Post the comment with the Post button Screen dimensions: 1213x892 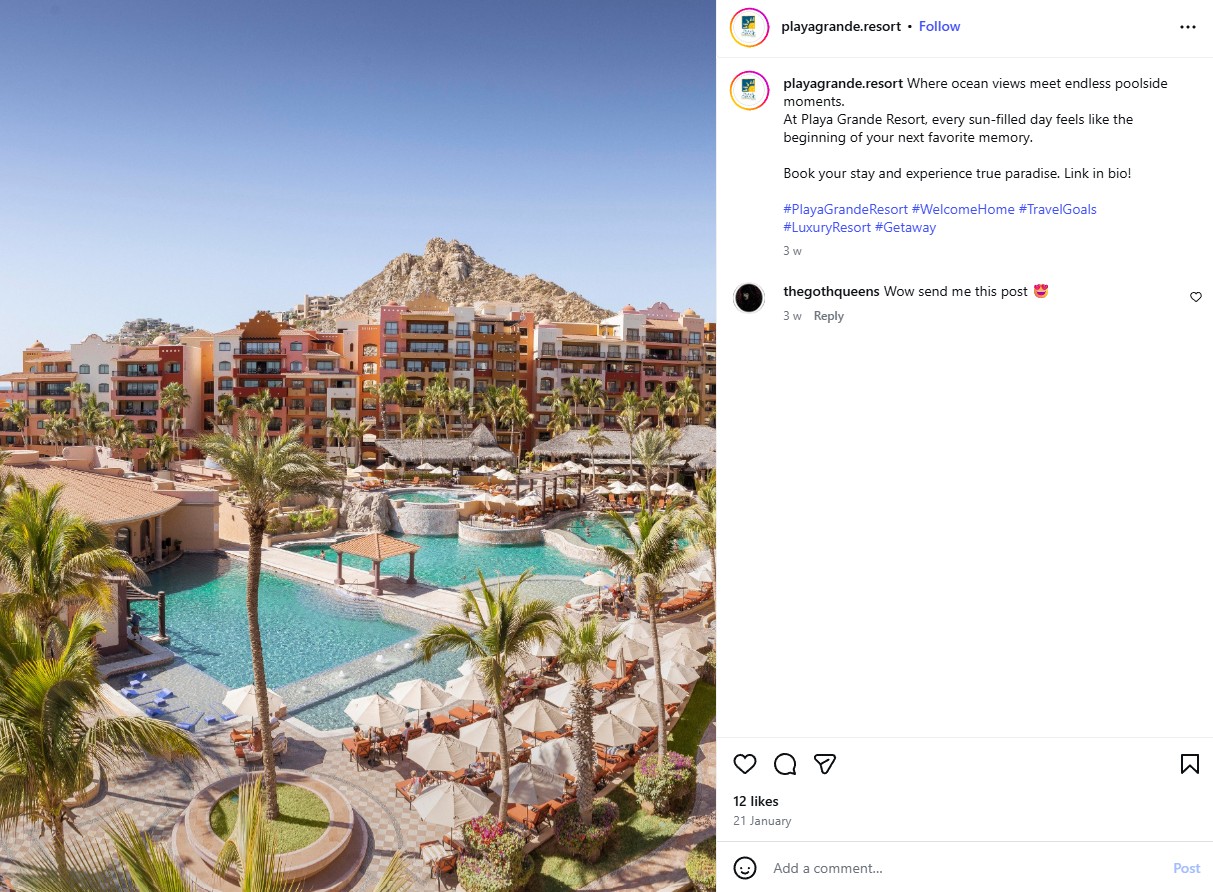click(1186, 868)
